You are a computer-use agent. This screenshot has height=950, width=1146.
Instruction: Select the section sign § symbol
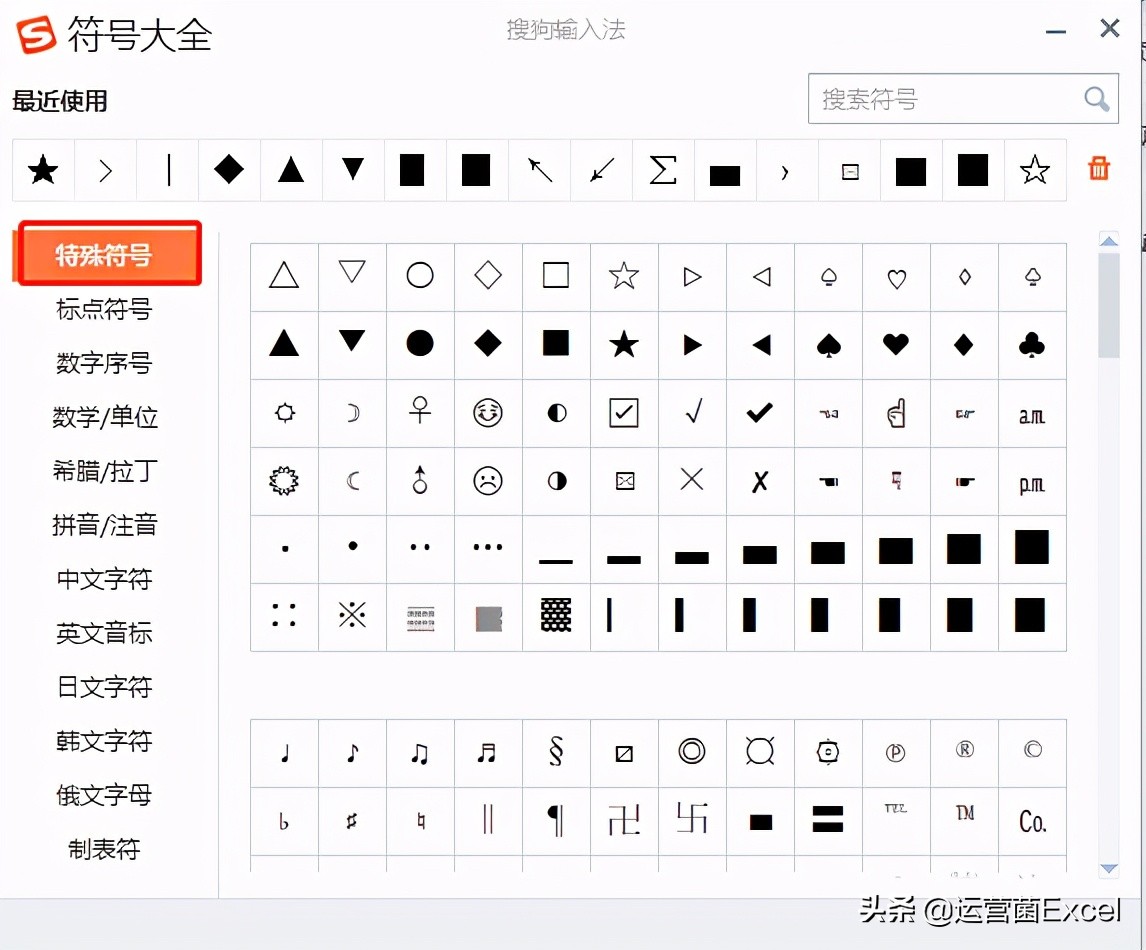556,752
